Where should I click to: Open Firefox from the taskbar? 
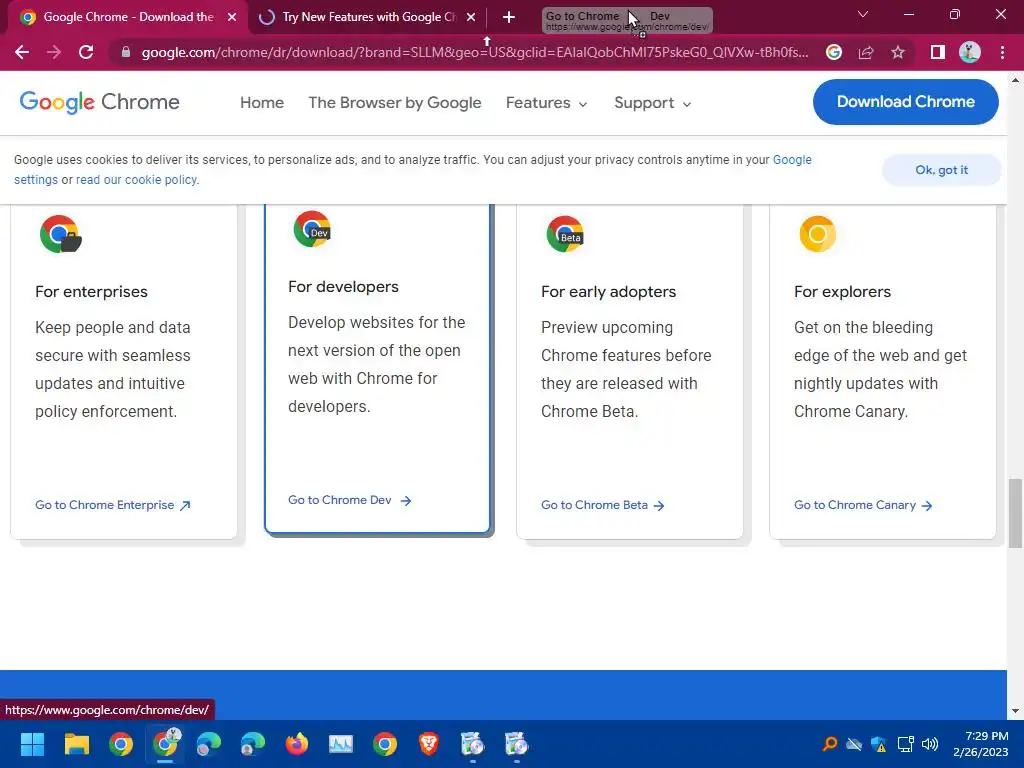pos(296,744)
